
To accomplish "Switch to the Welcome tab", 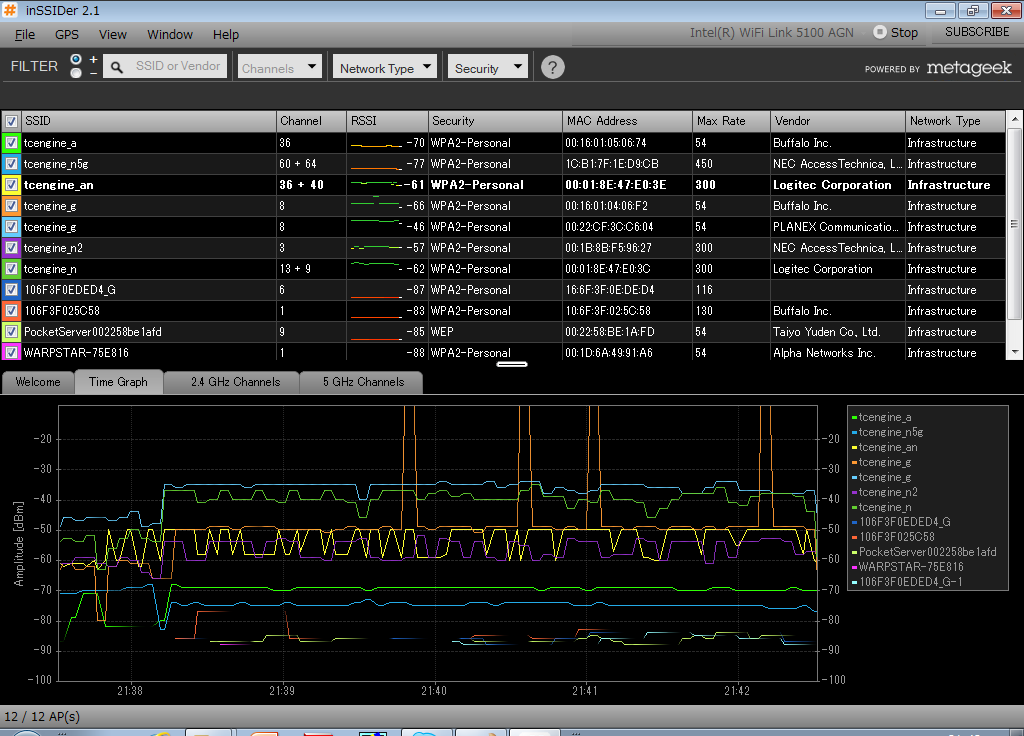I will [x=38, y=382].
